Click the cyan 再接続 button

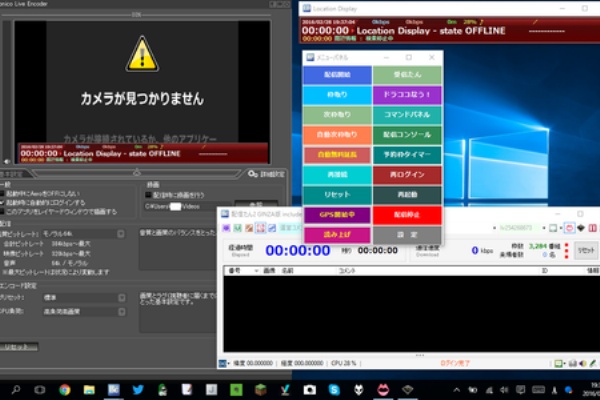(x=337, y=175)
